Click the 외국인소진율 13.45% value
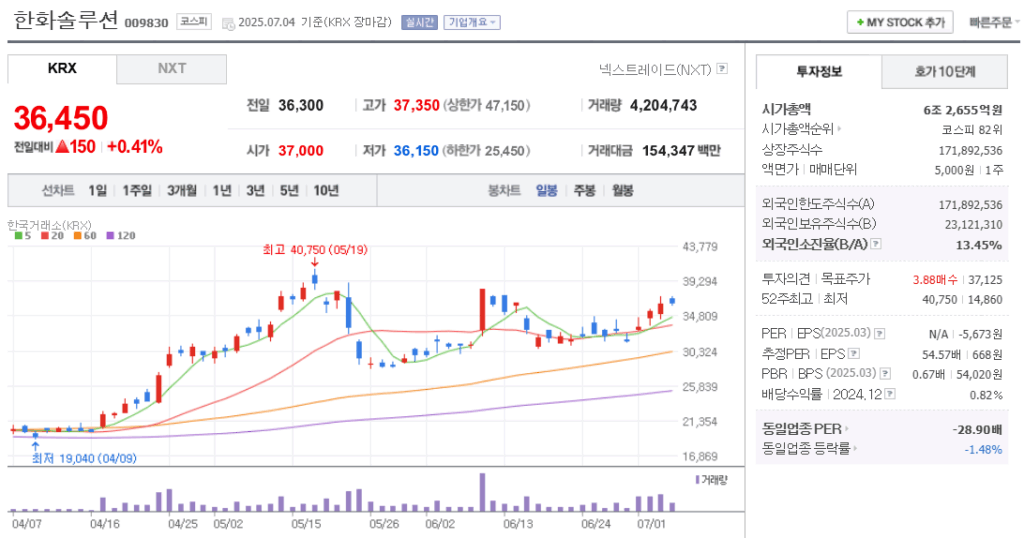Image resolution: width=1024 pixels, height=538 pixels. click(978, 245)
